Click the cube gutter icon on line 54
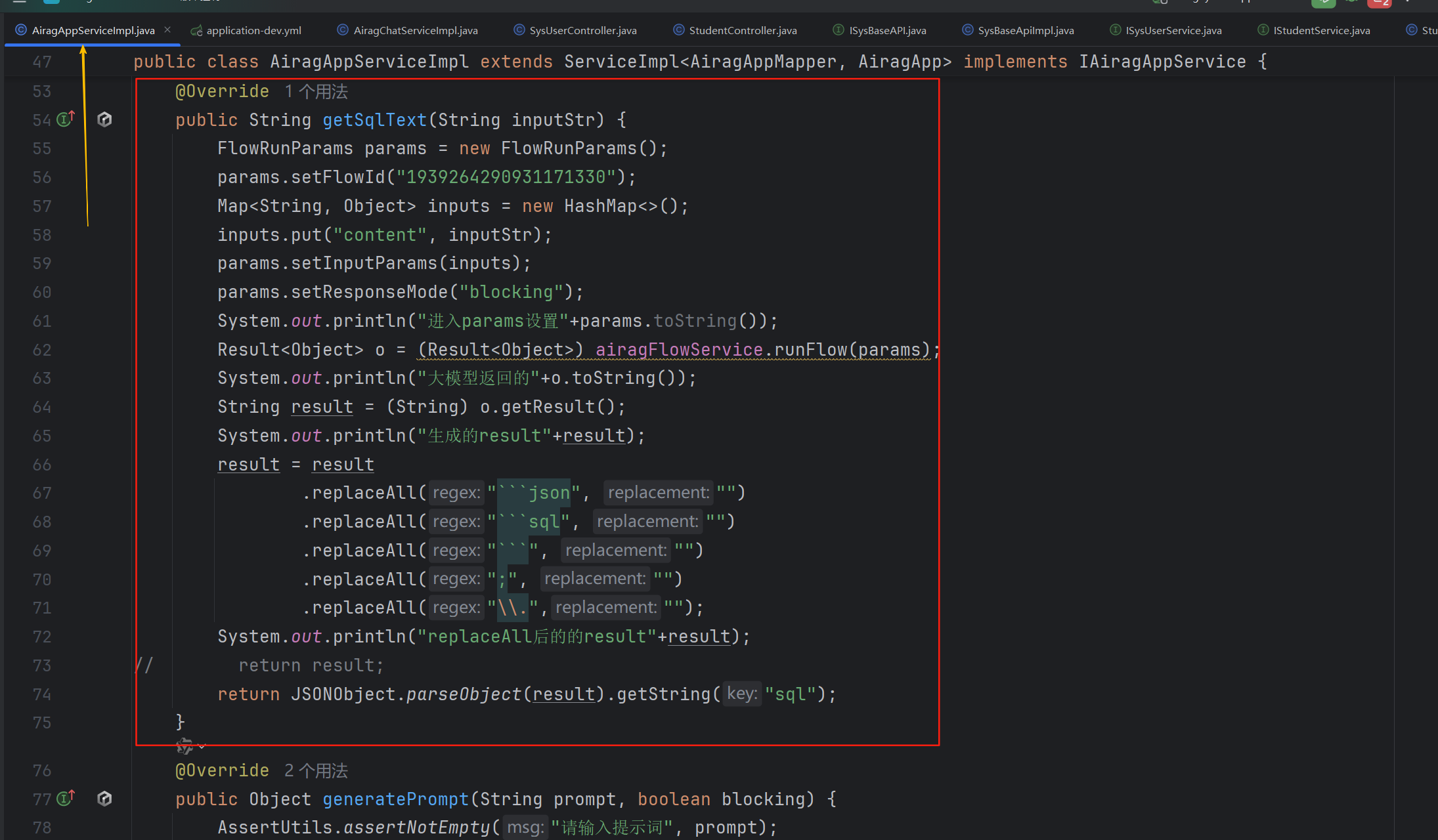The width and height of the screenshot is (1438, 840). point(104,119)
